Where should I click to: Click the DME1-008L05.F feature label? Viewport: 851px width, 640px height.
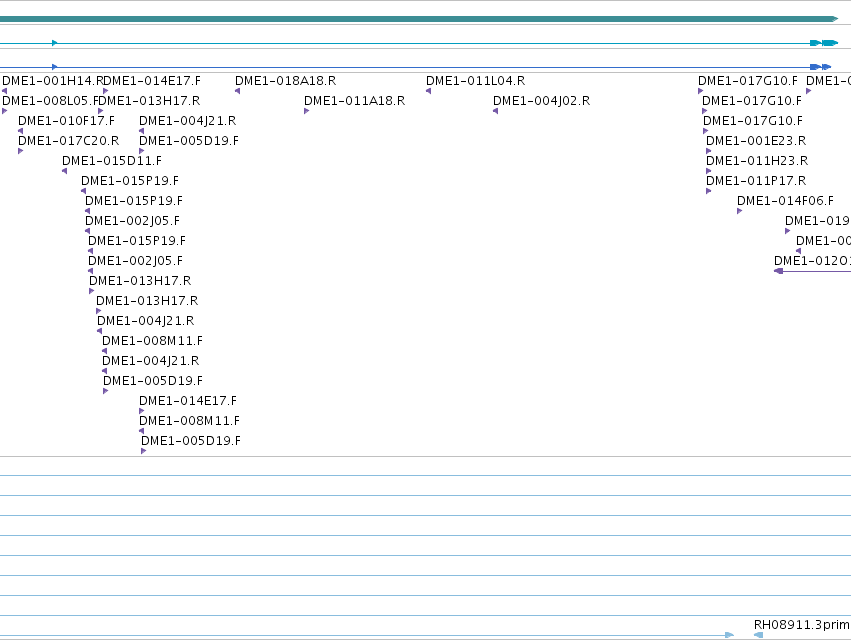[x=51, y=101]
